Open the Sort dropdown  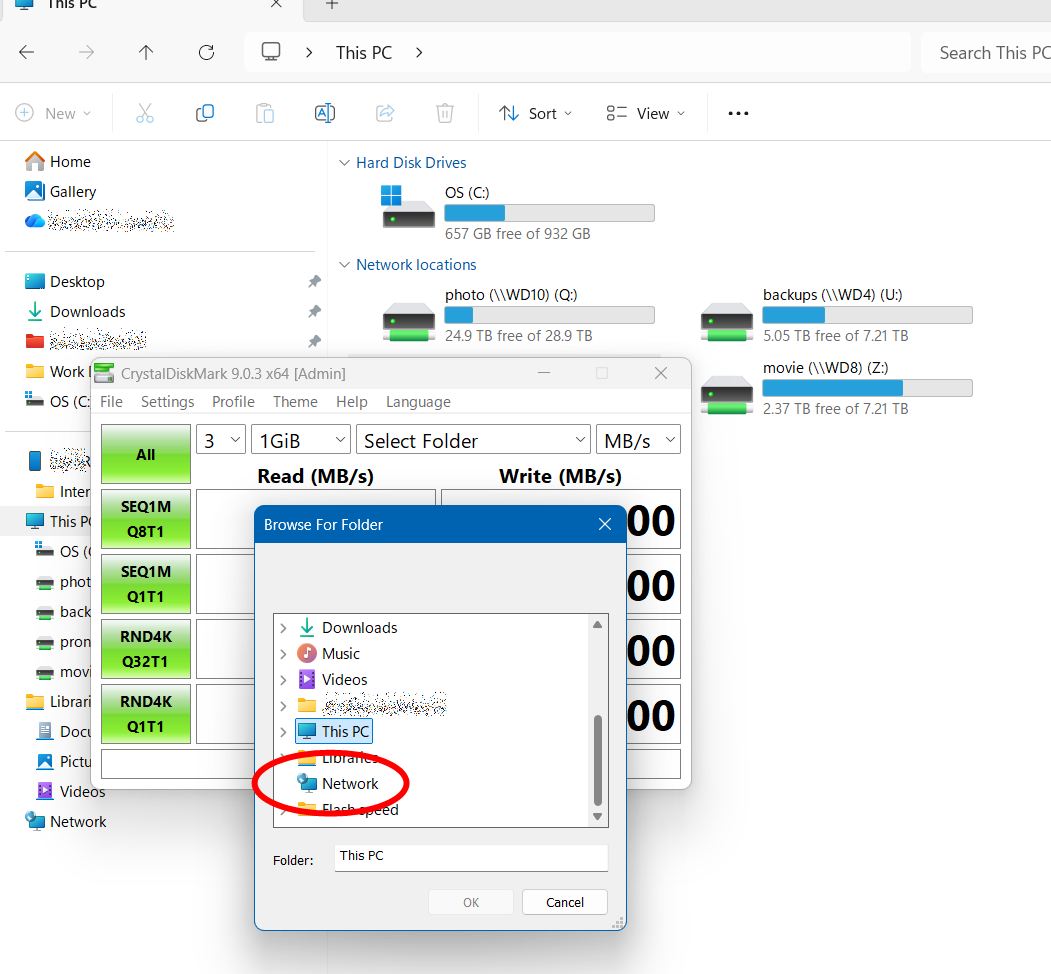(x=535, y=113)
